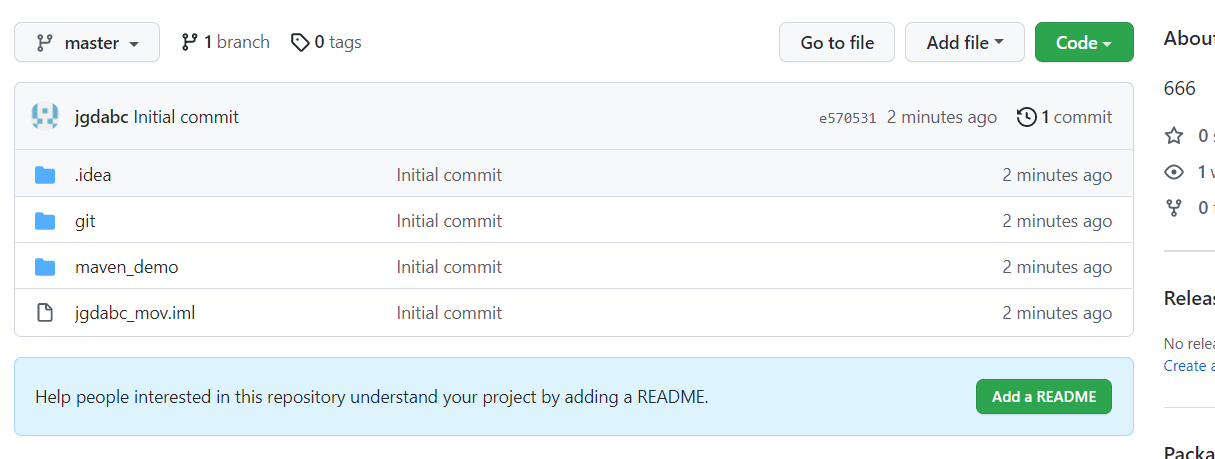
Task: Expand the Add file dropdown
Action: coord(965,42)
